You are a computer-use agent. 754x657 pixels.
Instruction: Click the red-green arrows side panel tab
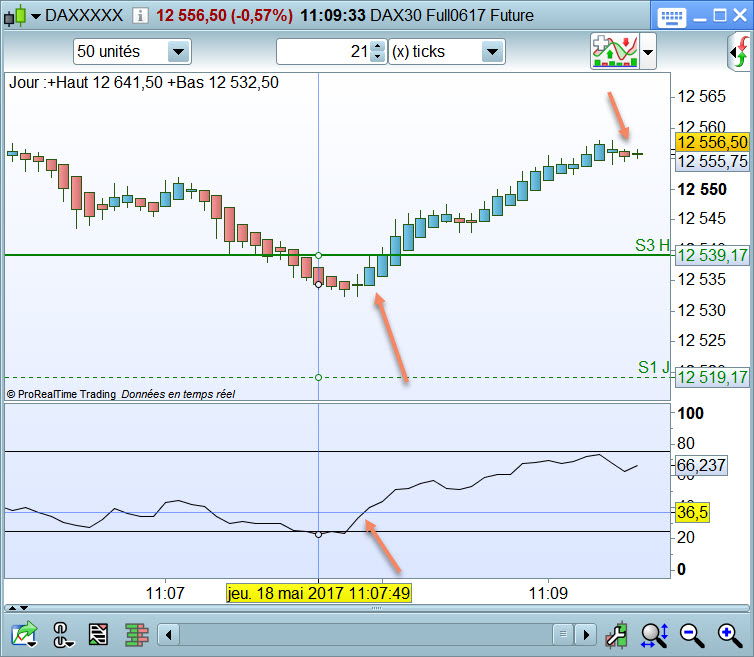click(741, 51)
